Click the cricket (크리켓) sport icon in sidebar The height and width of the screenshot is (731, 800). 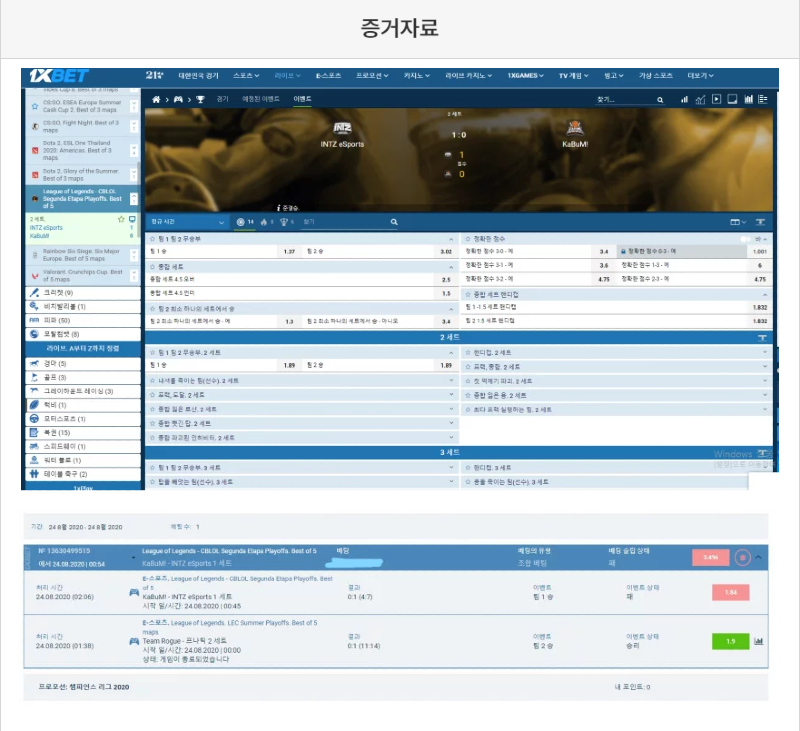35,292
